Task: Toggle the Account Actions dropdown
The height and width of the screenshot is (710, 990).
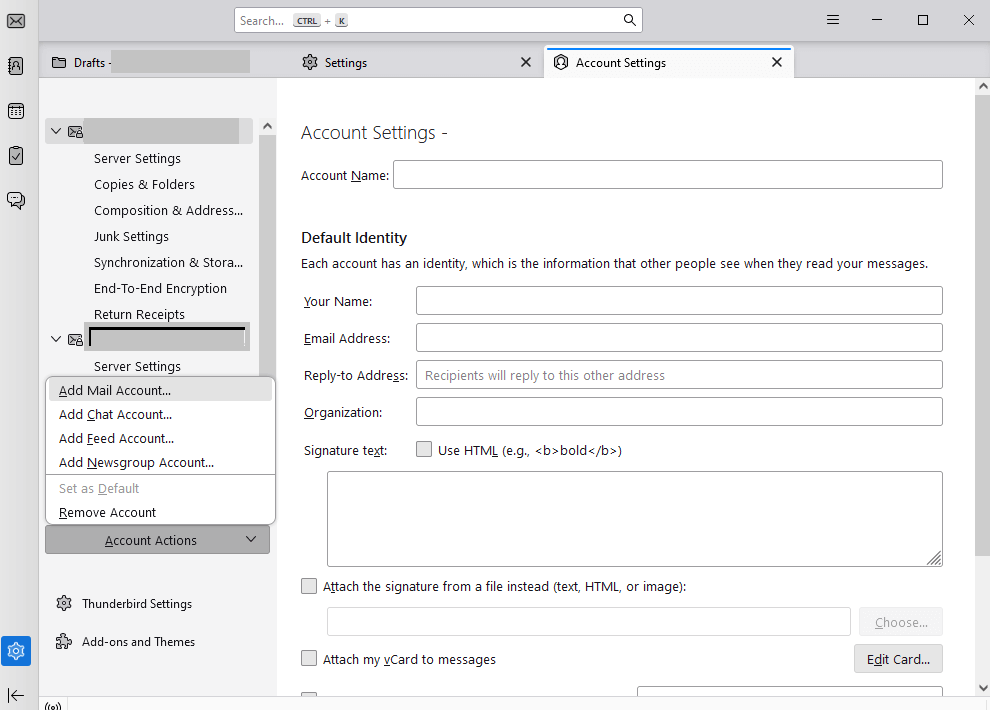Action: tap(157, 540)
